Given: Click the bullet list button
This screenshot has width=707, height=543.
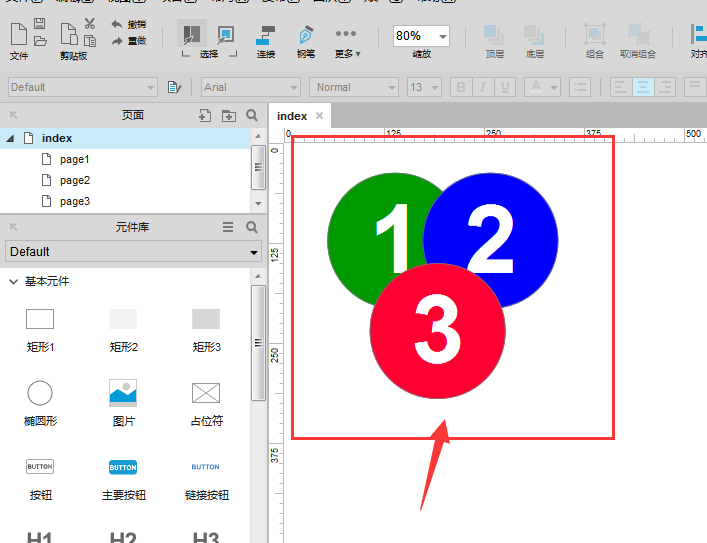Looking at the screenshot, I should coord(580,87).
